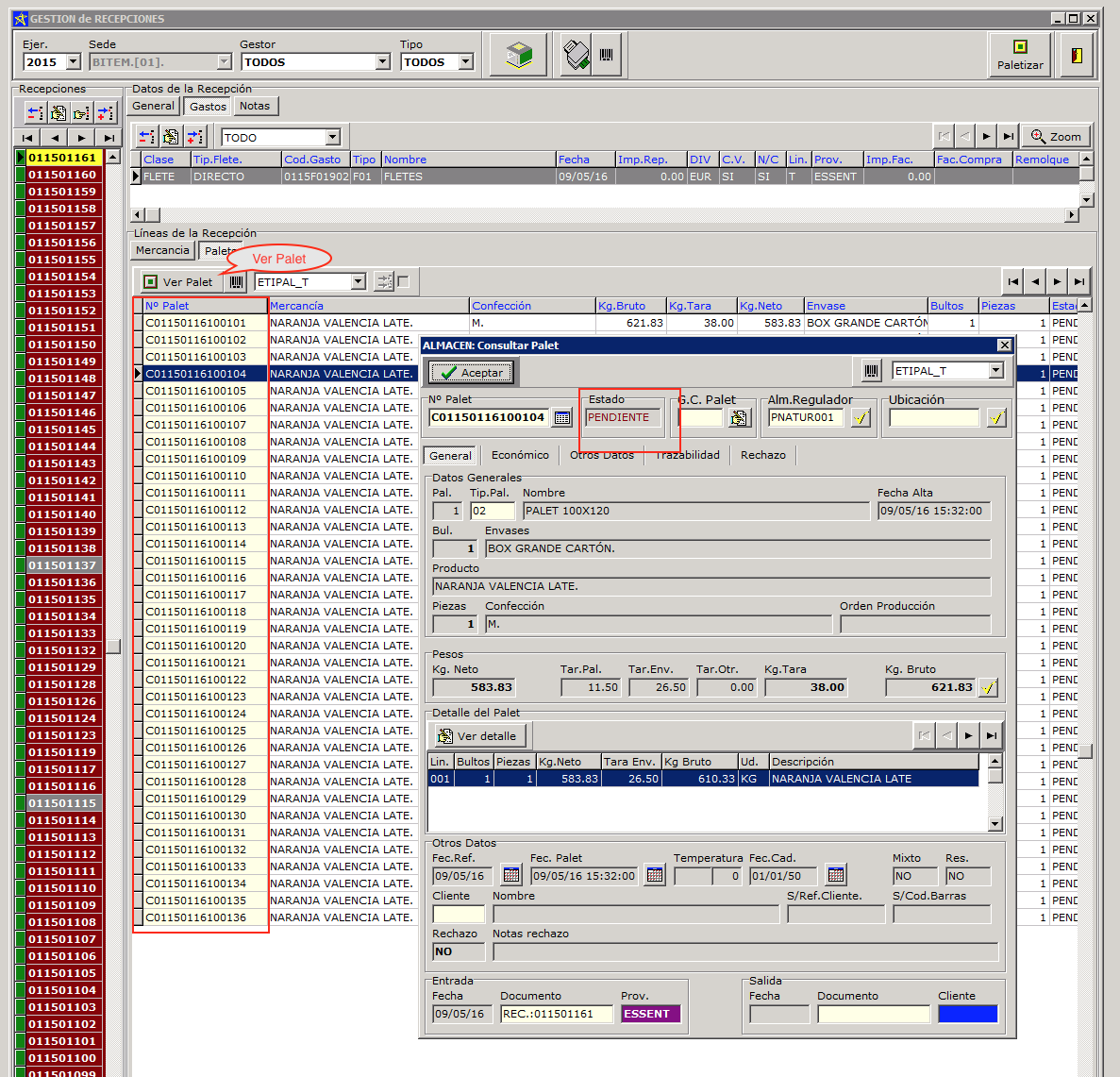Click the Zoom magnifier button
Viewport: 1120px width, 1077px height.
tap(1055, 137)
